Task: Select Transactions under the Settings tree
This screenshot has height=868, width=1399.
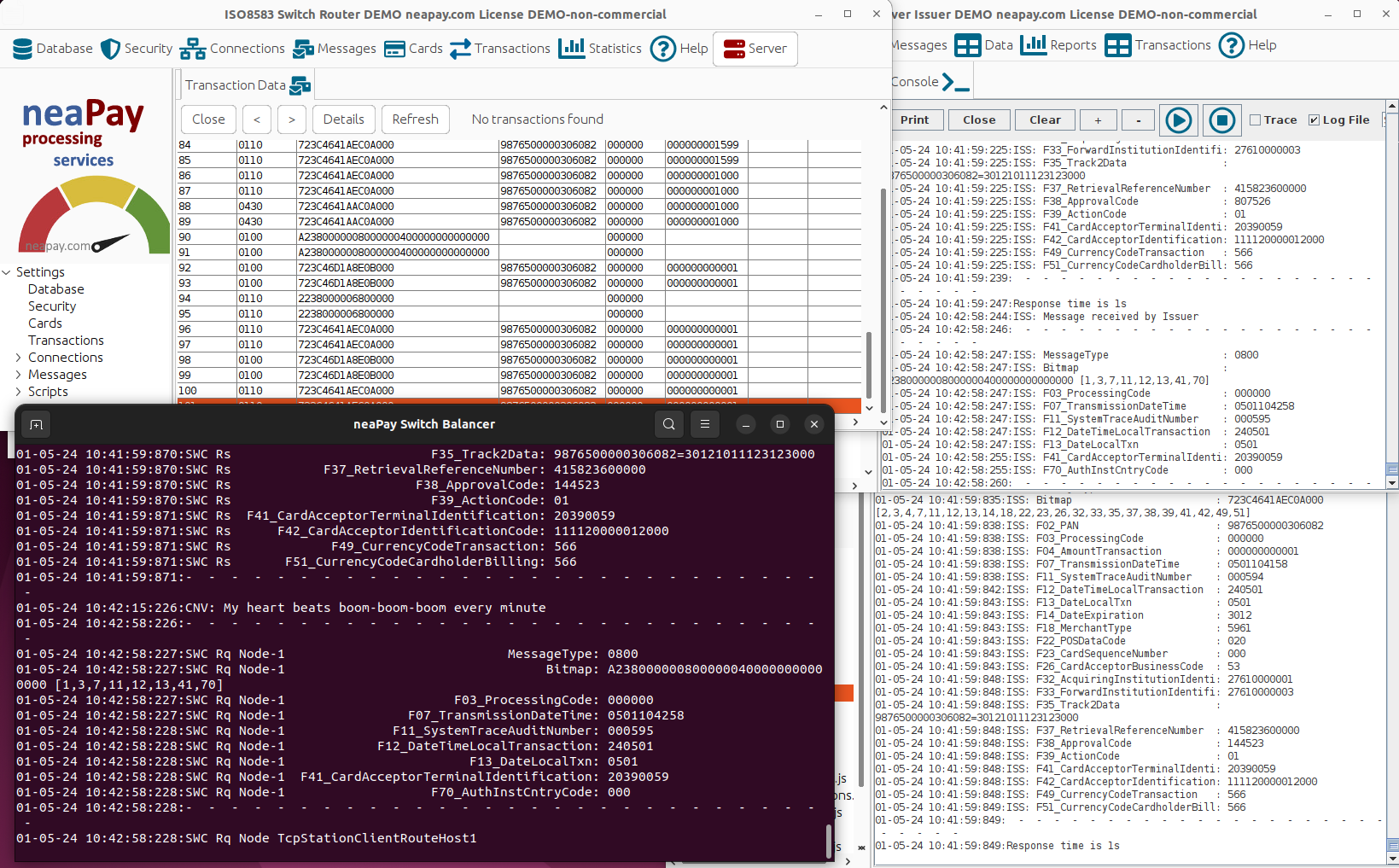Action: coord(66,341)
